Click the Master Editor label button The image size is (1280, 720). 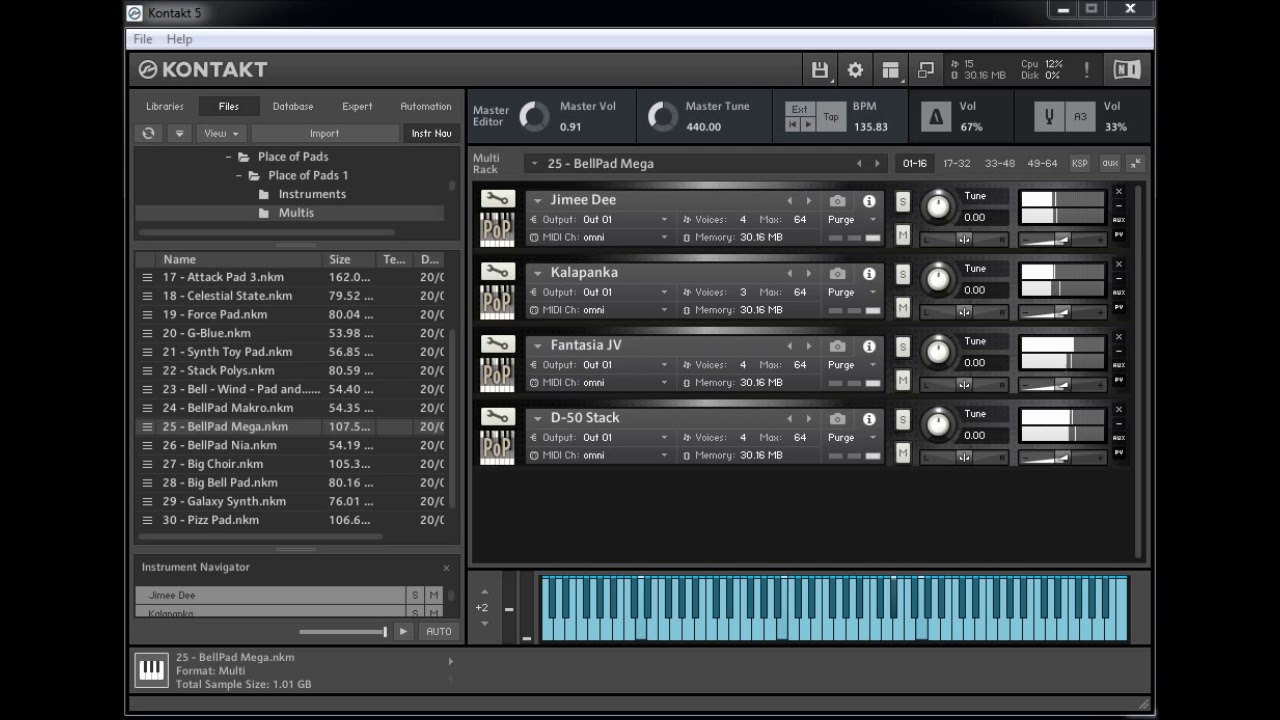point(490,116)
